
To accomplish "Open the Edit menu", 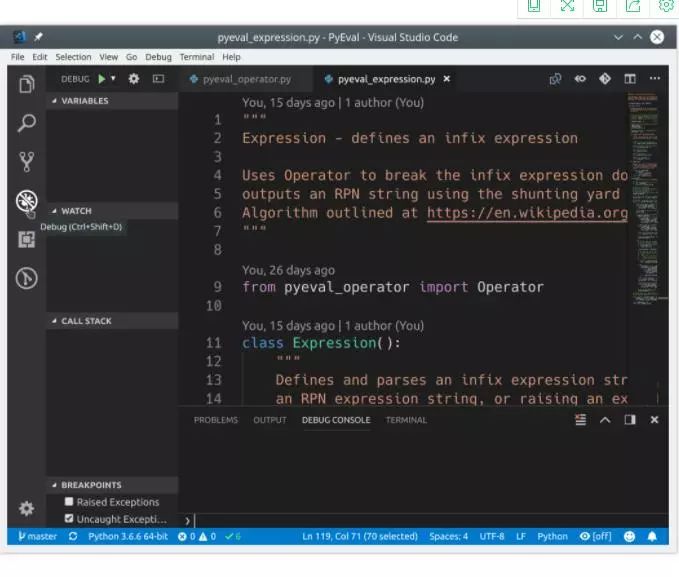I will [39, 57].
